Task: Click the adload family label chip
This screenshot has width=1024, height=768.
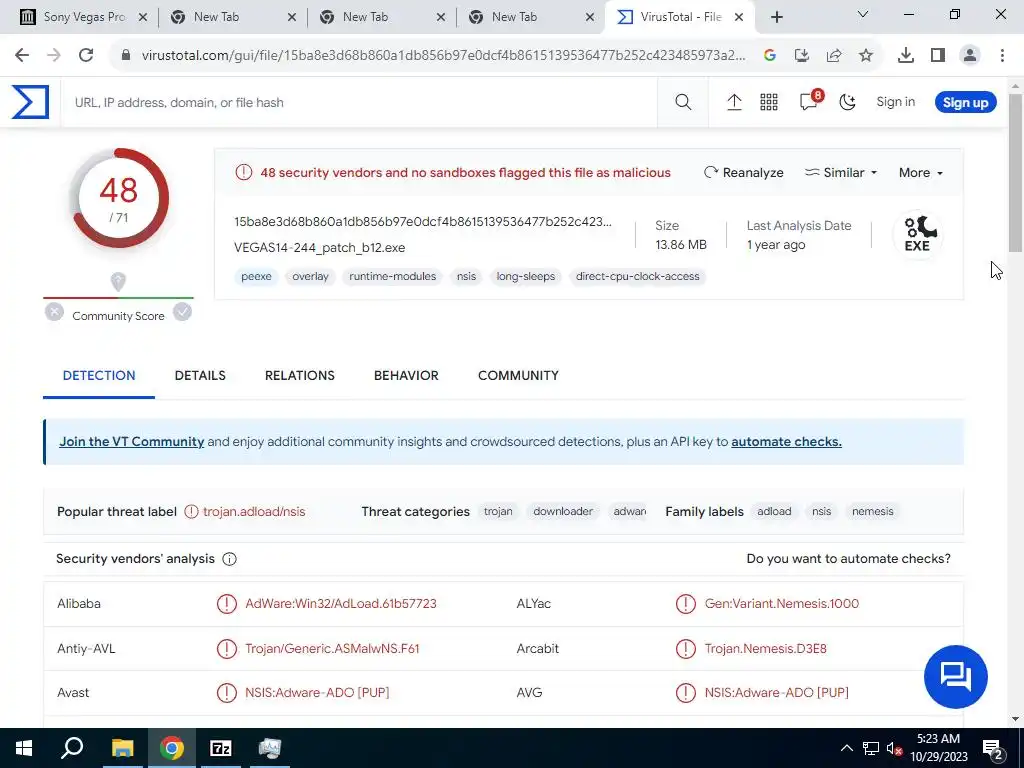Action: (x=774, y=511)
